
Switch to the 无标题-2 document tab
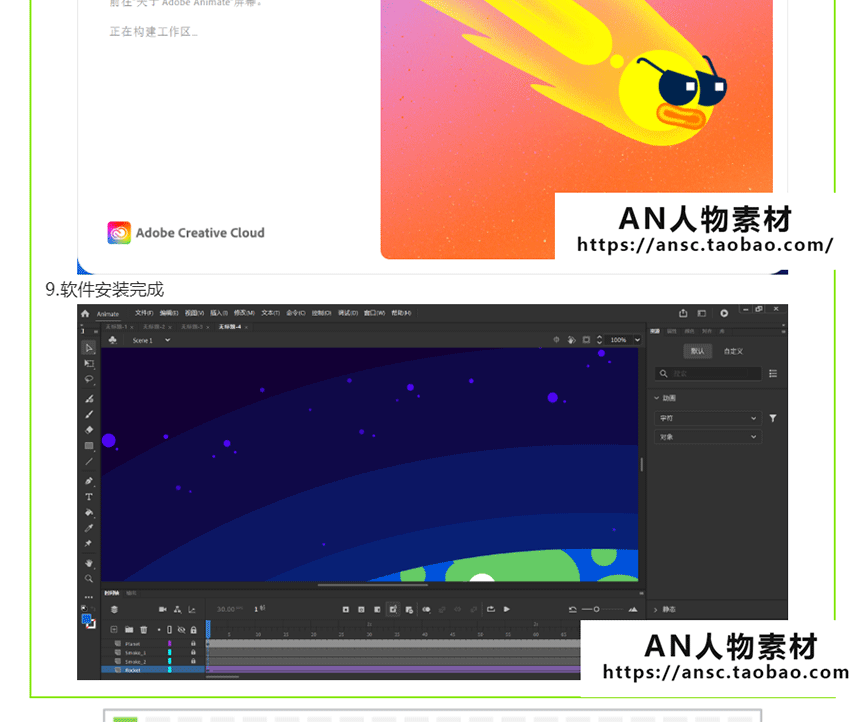[x=154, y=327]
